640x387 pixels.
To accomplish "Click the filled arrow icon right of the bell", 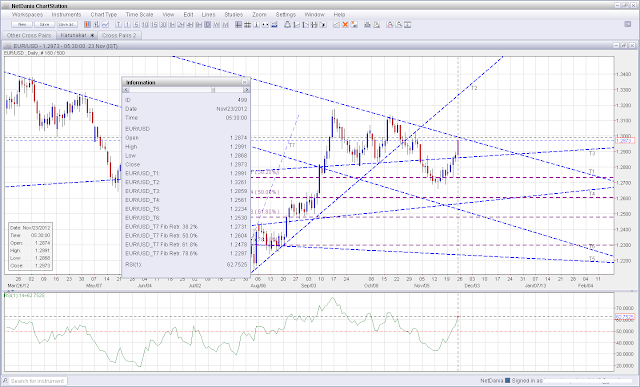I will point(323,24).
